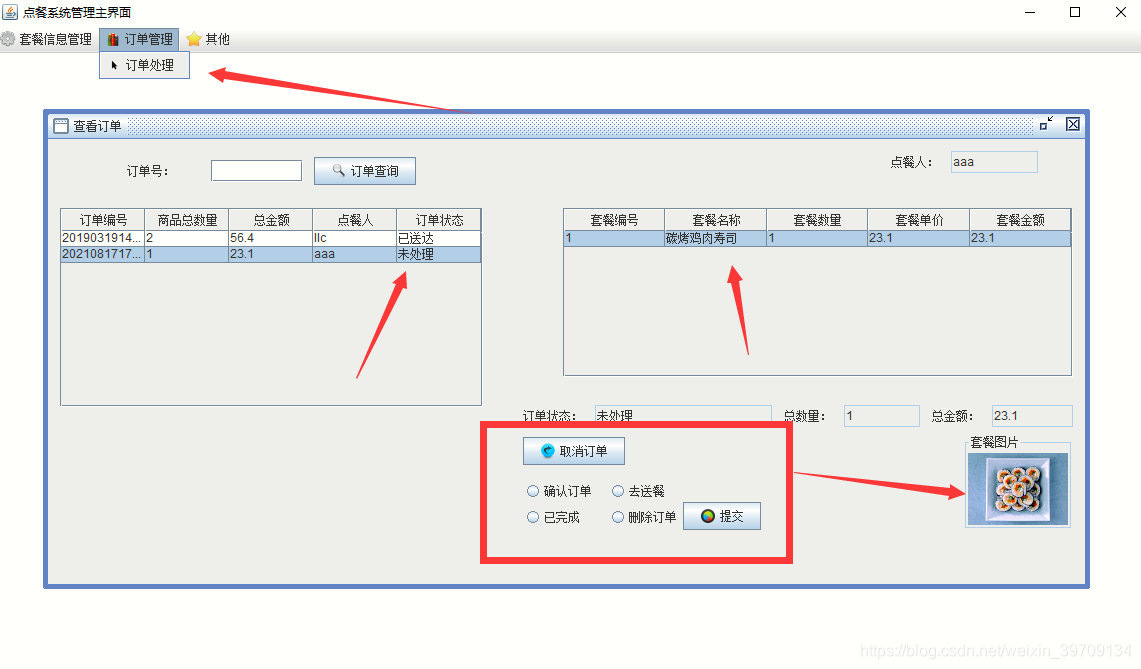1141x669 pixels.
Task: Select the order row 2021081717...
Action: (x=271, y=254)
